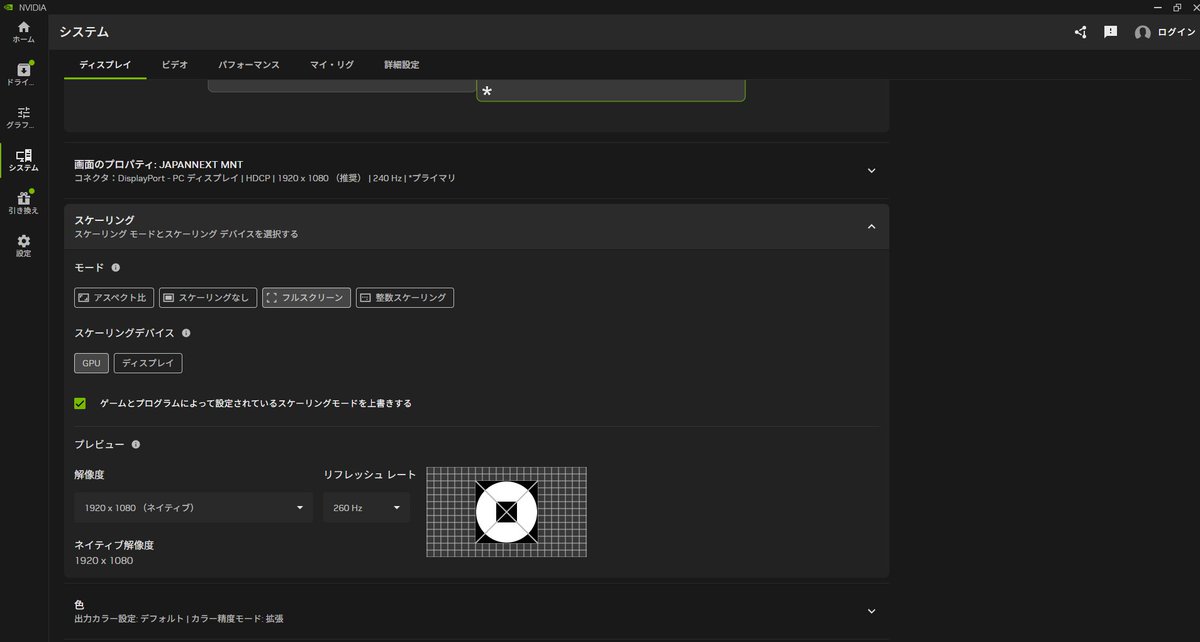Select the フルスクリーン scaling mode

pyautogui.click(x=306, y=298)
